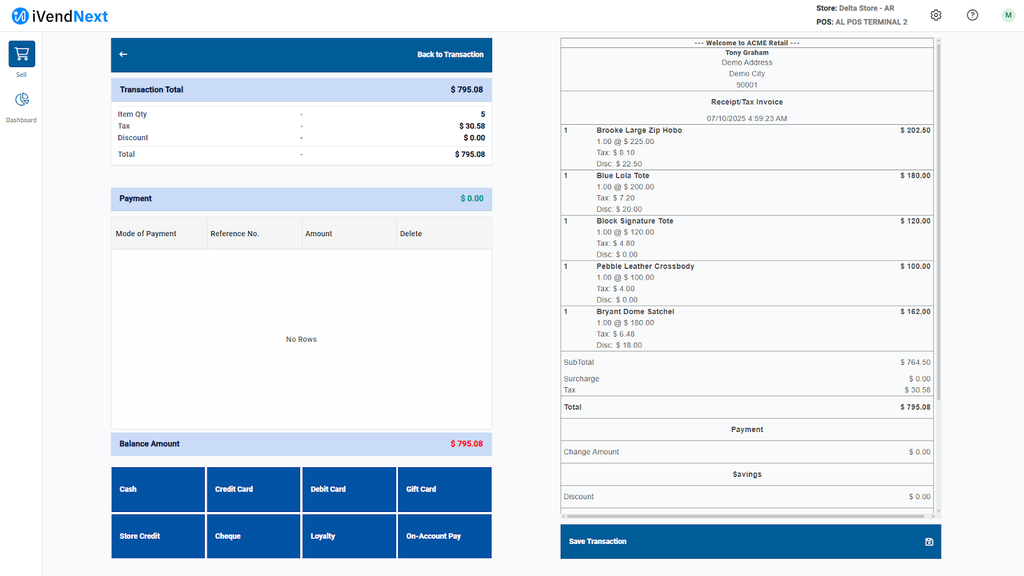Image resolution: width=1024 pixels, height=576 pixels.
Task: Click the iVendNext logo
Action: 60,16
